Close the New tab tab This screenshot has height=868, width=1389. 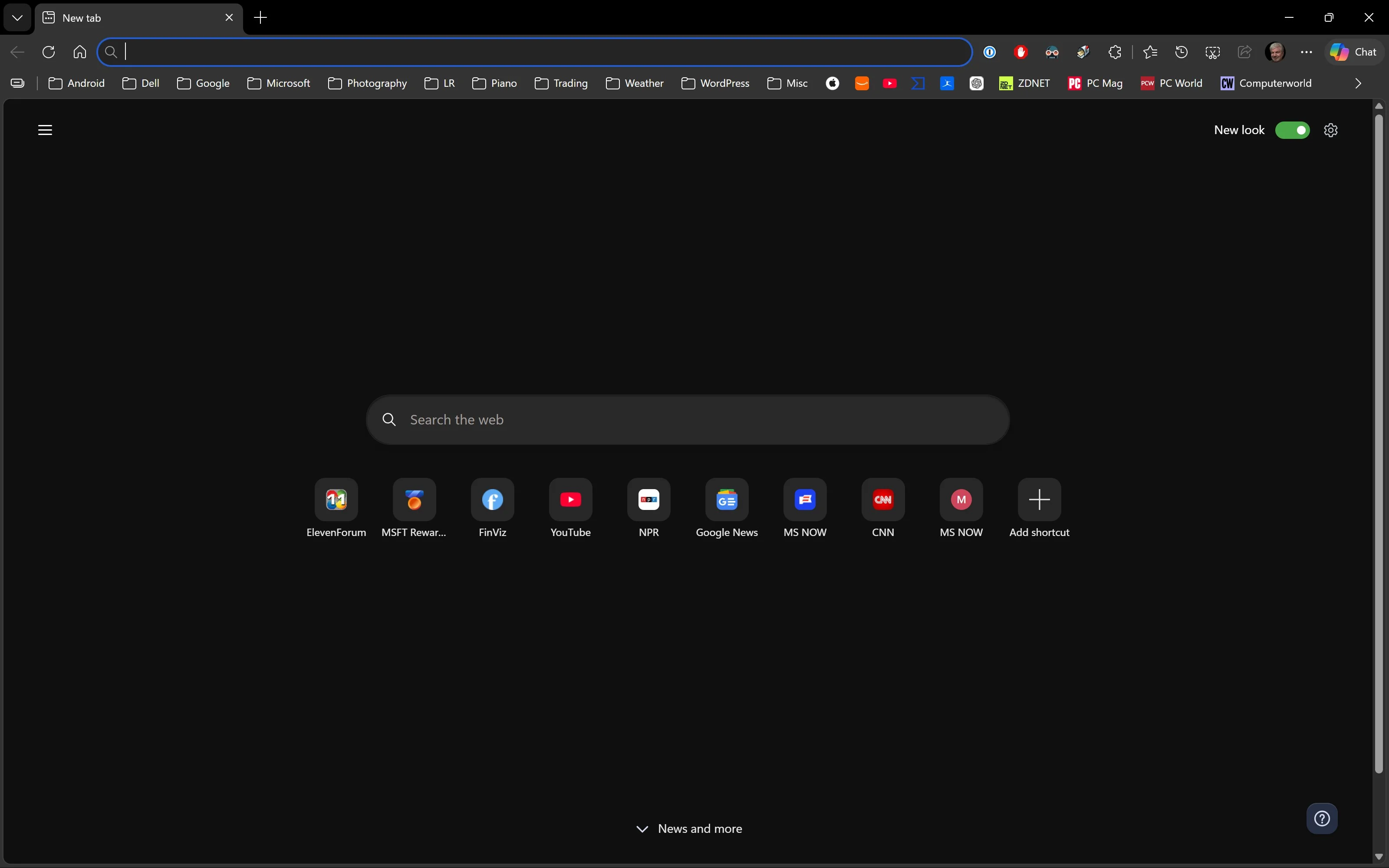(x=229, y=18)
